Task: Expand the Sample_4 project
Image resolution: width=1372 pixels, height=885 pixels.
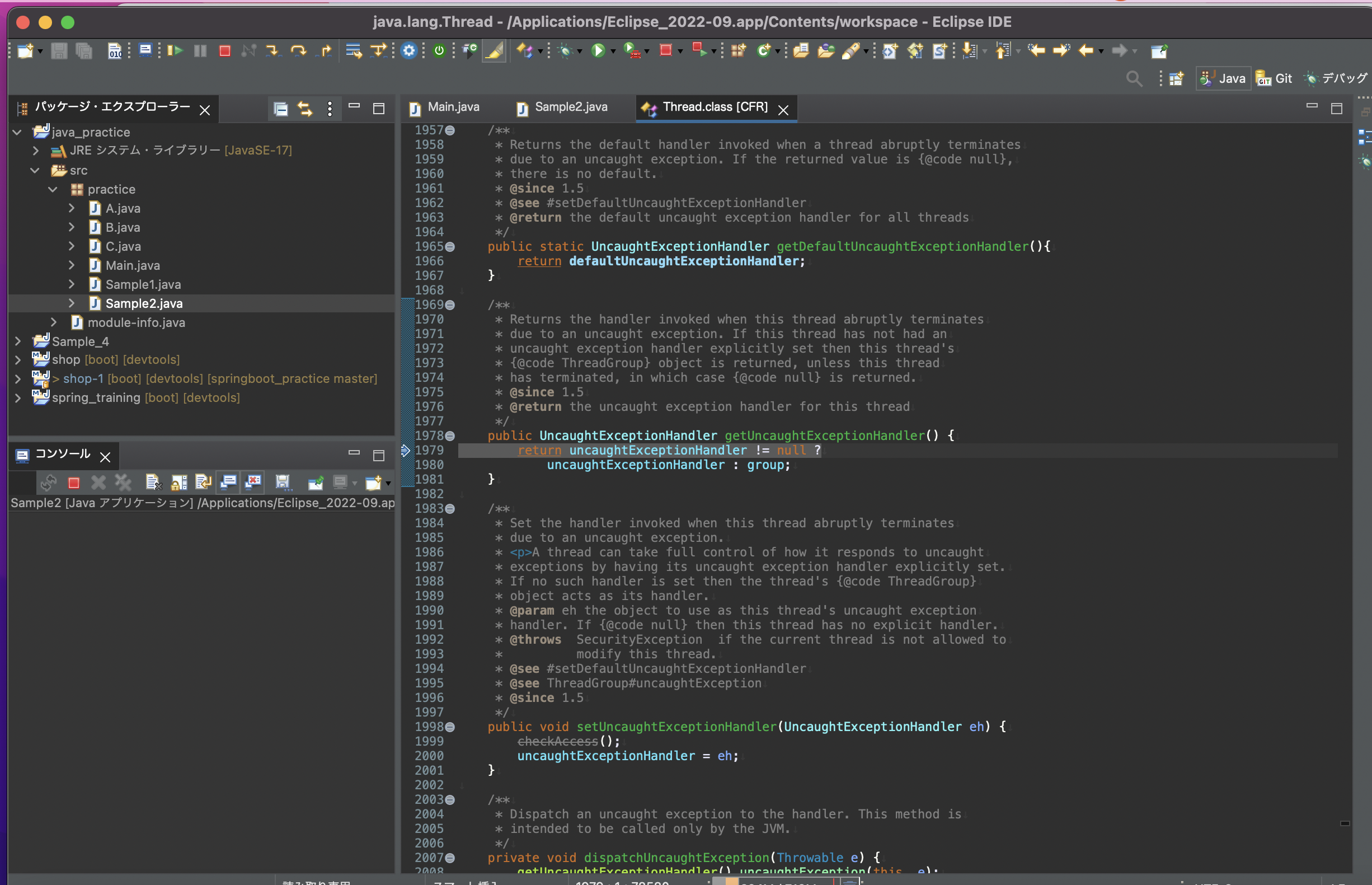Action: (18, 341)
